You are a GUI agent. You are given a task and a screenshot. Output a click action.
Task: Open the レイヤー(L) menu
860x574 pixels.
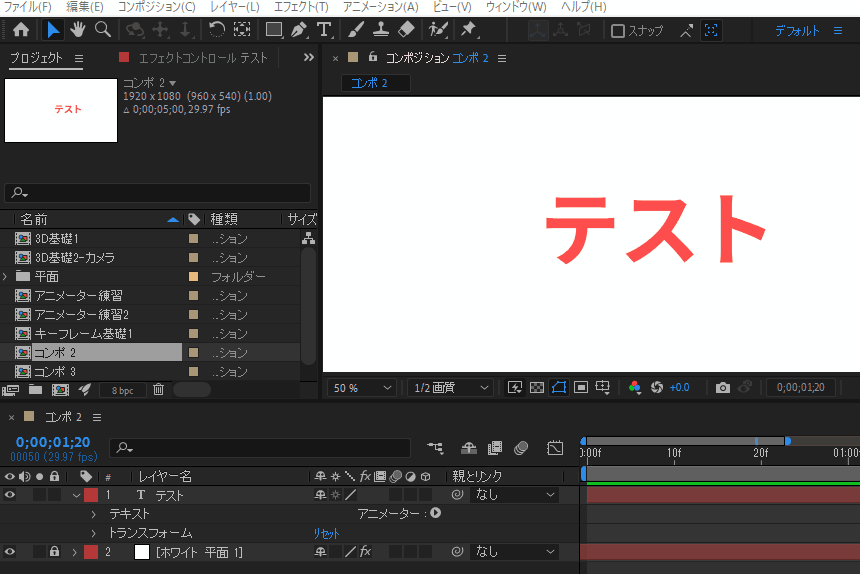tap(235, 7)
